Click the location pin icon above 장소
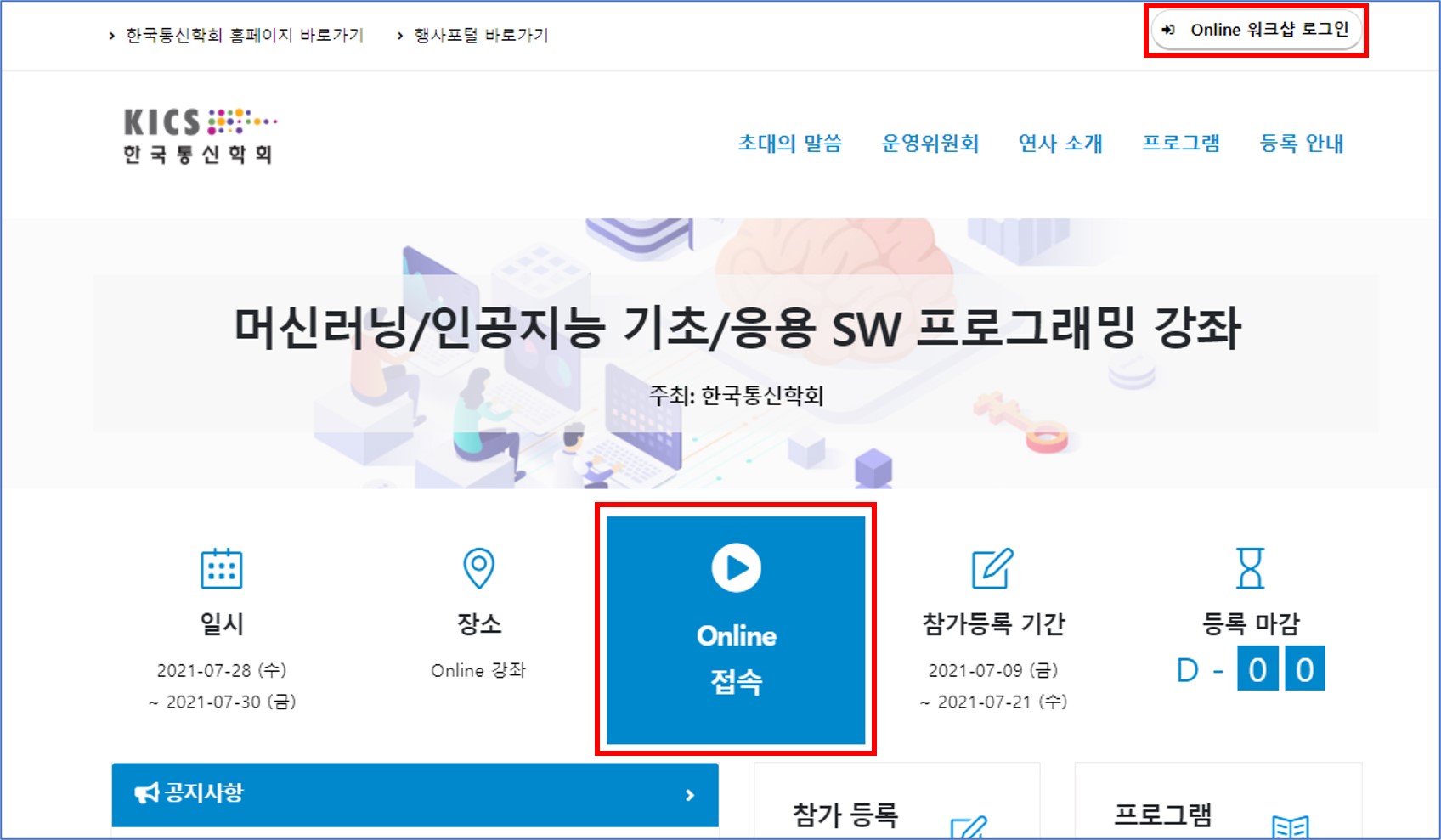 tap(478, 568)
